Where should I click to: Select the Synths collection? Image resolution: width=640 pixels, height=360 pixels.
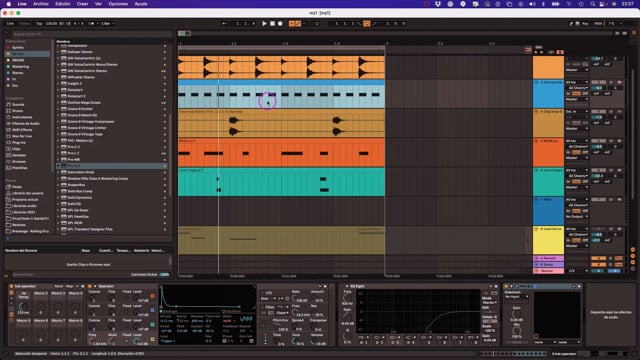pos(27,47)
